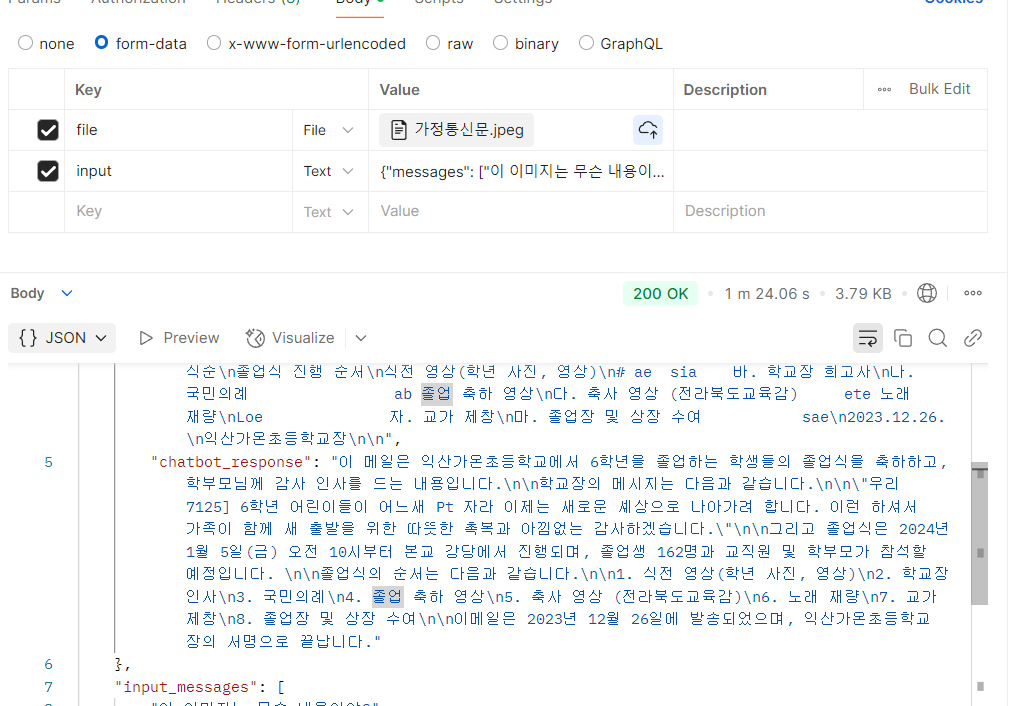Edit the input row messages value

click(x=521, y=172)
